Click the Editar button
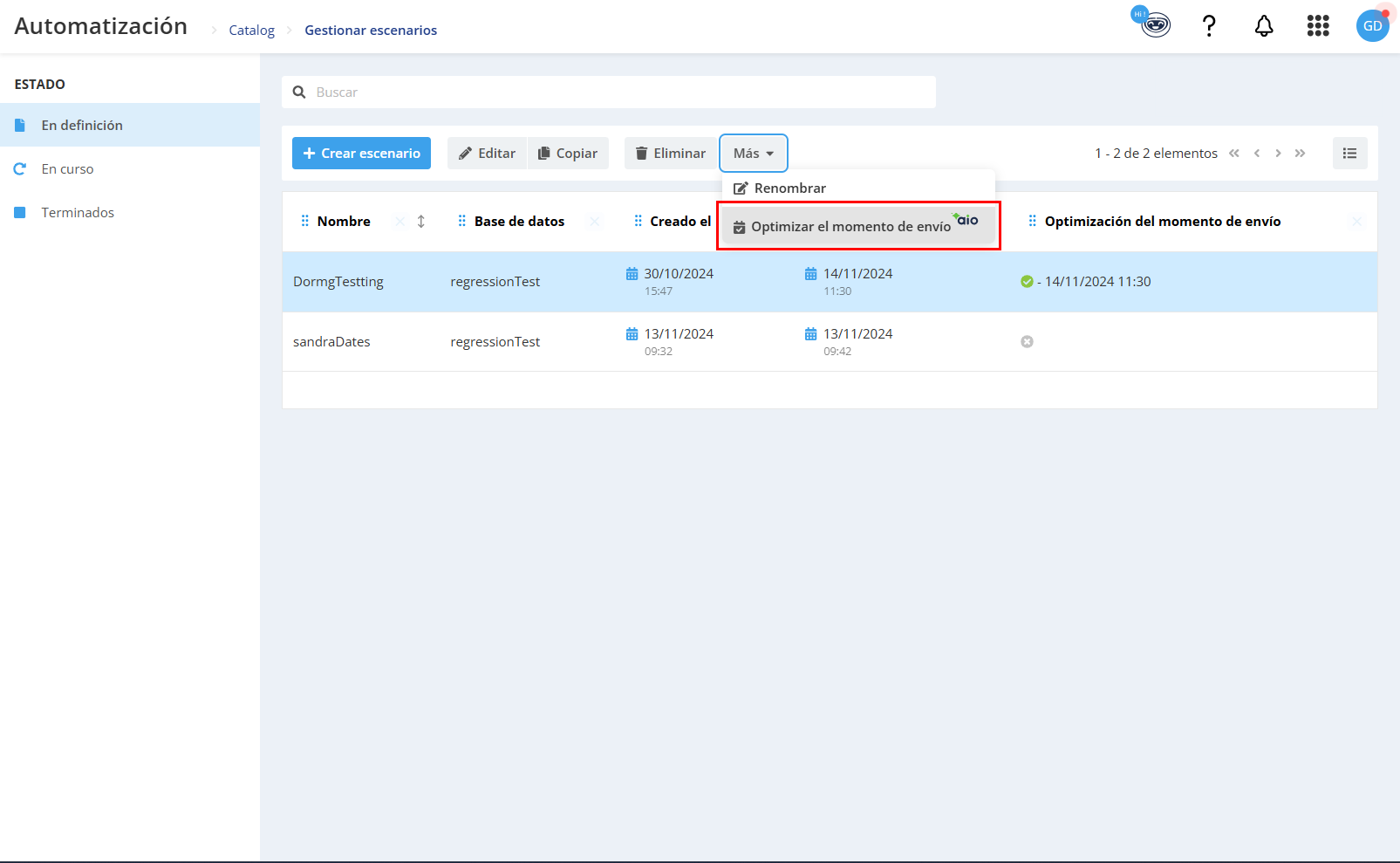 click(488, 154)
